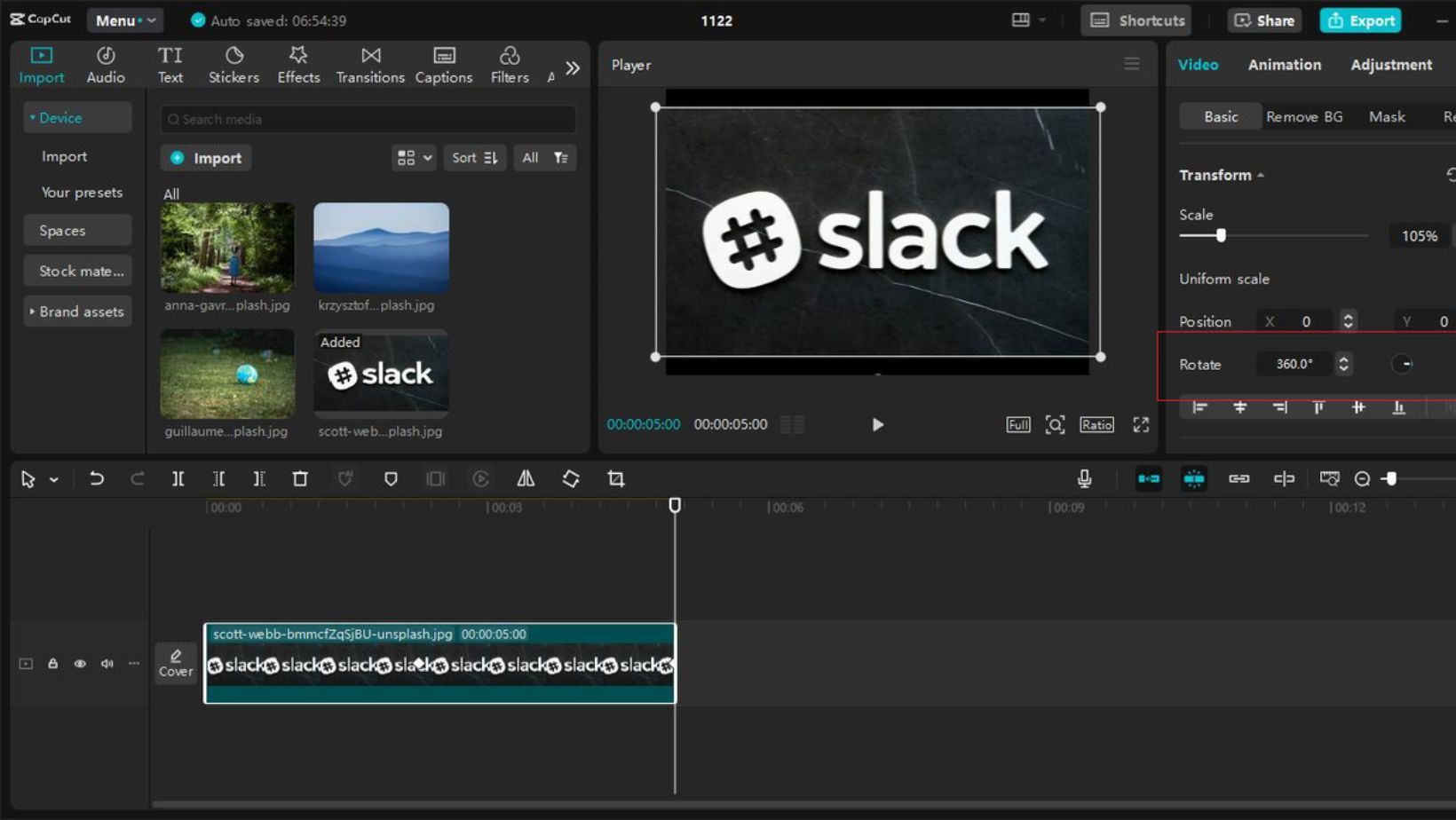The width and height of the screenshot is (1456, 820).
Task: Align clip vertical center
Action: pyautogui.click(x=1358, y=407)
